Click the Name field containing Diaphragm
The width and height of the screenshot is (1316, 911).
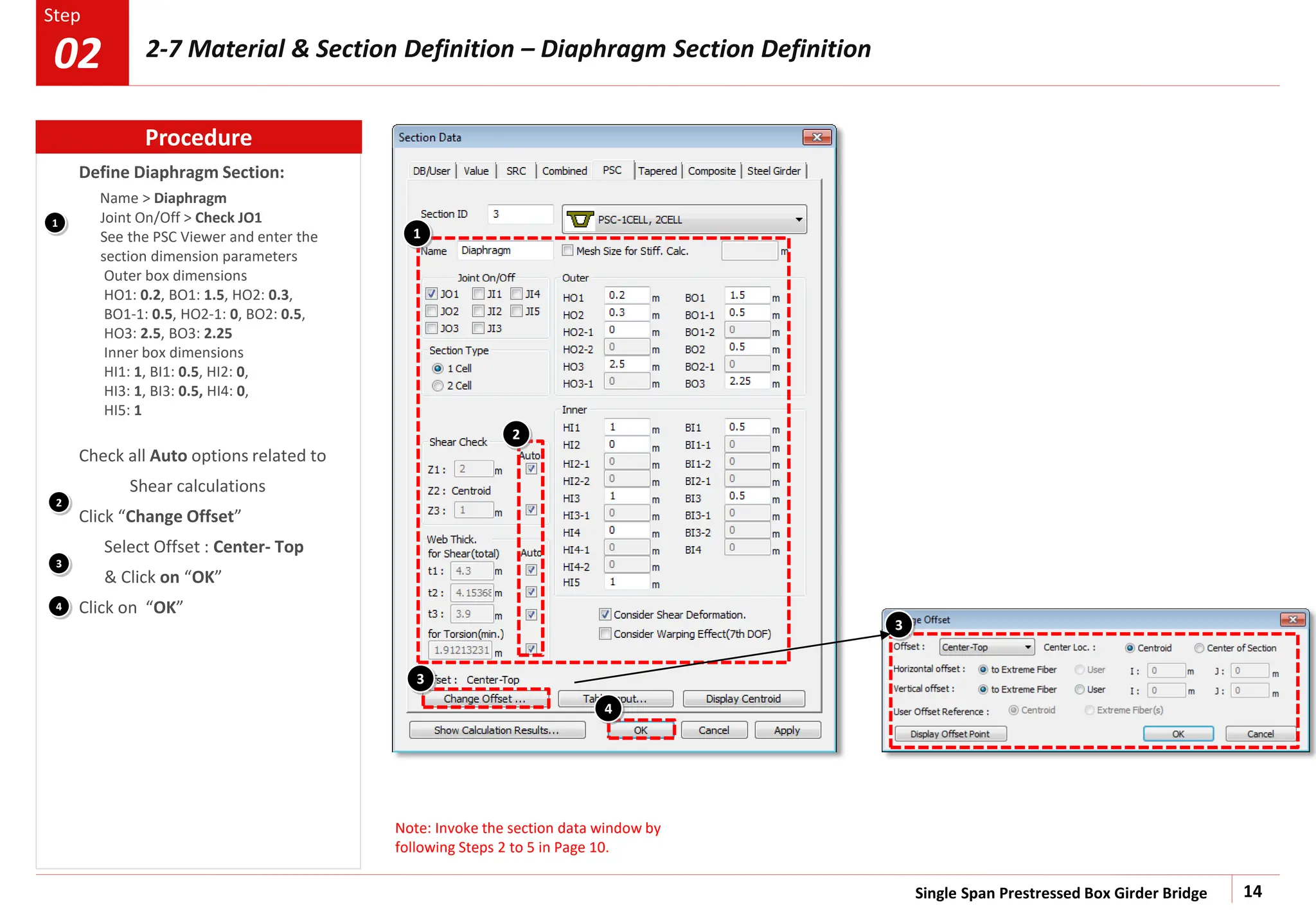point(504,251)
